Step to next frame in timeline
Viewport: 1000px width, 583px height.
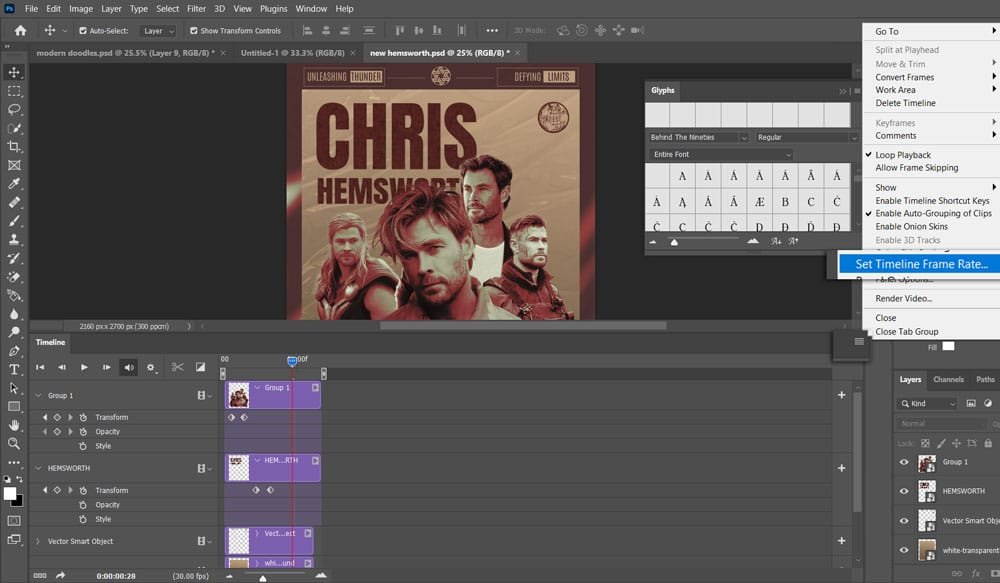pyautogui.click(x=107, y=367)
